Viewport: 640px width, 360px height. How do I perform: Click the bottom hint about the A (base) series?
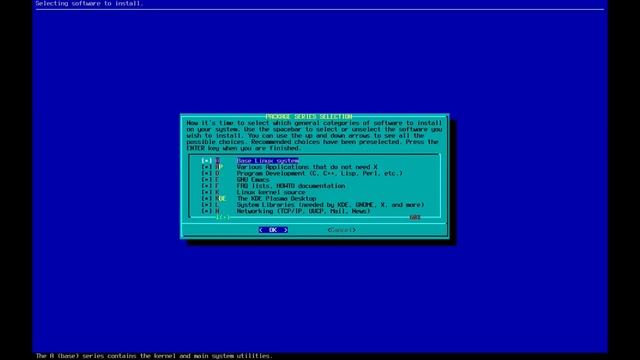click(153, 356)
